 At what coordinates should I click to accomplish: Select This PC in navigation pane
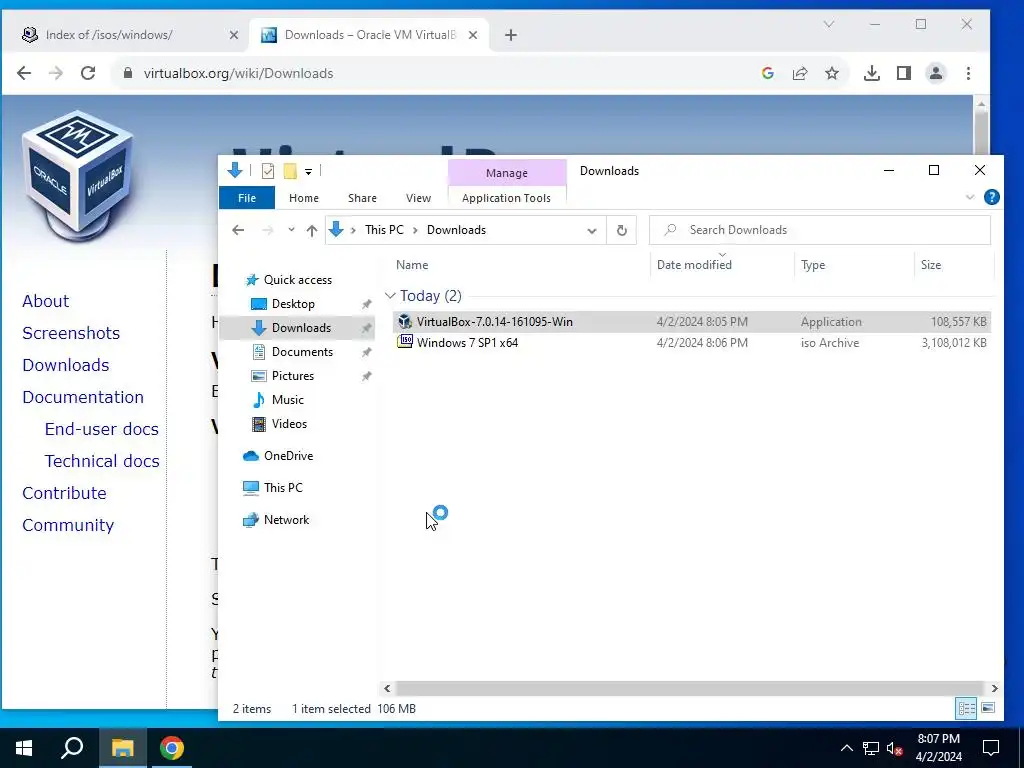pyautogui.click(x=283, y=488)
